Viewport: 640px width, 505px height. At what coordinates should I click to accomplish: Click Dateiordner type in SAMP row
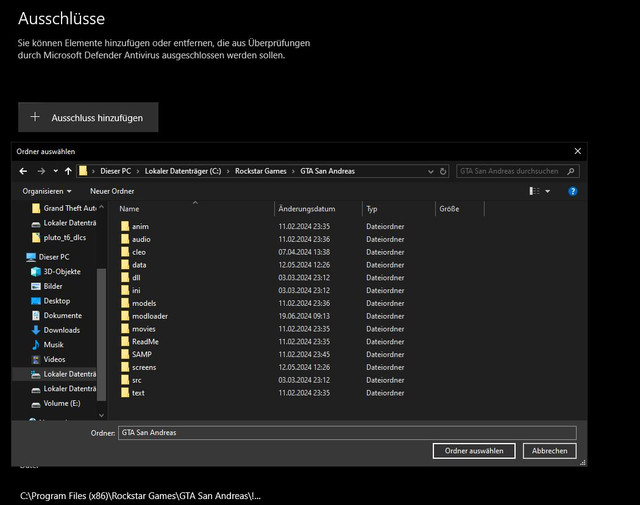(x=385, y=354)
